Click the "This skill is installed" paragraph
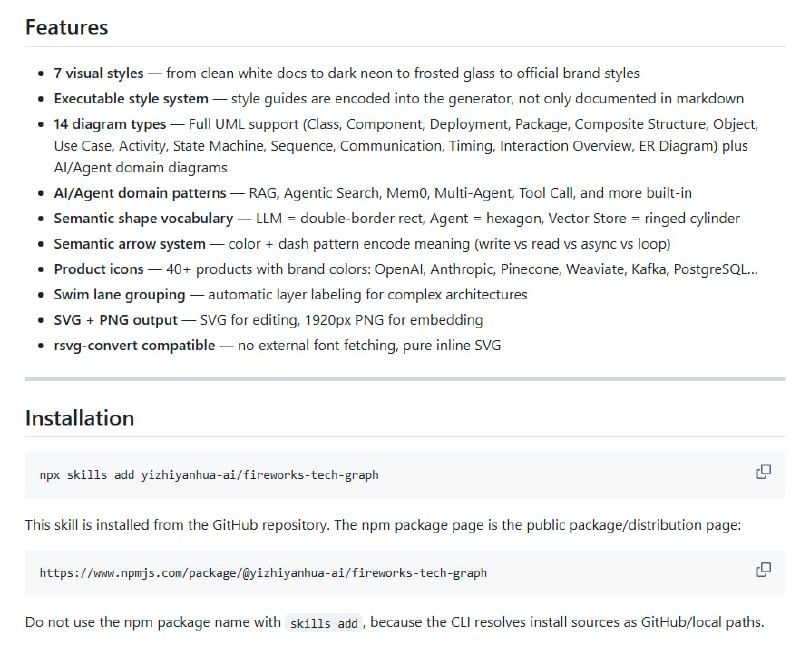 (382, 524)
